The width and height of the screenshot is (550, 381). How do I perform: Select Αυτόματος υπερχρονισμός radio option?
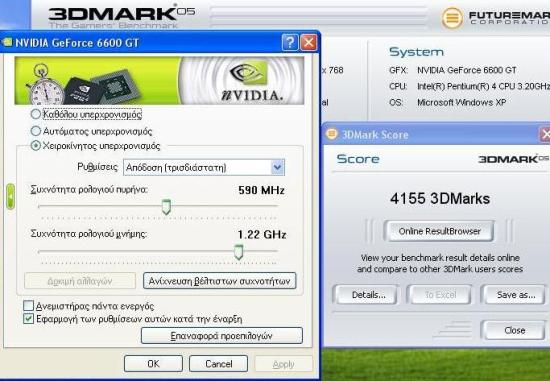click(35, 131)
